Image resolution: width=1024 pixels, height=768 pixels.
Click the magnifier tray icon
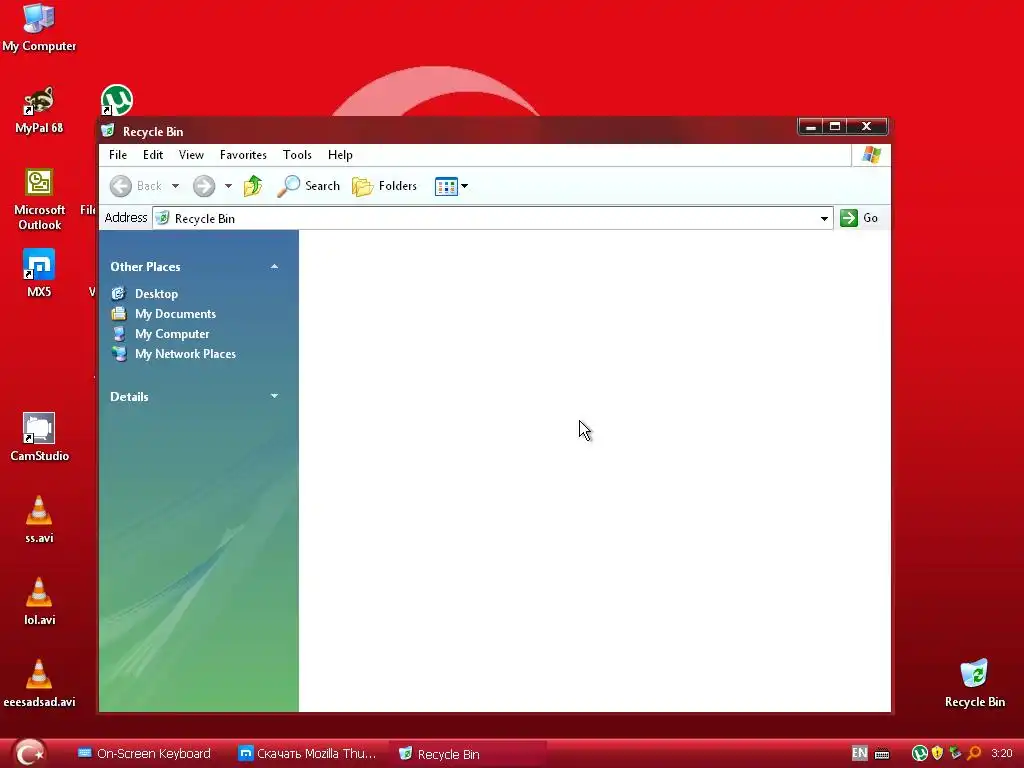coord(974,754)
